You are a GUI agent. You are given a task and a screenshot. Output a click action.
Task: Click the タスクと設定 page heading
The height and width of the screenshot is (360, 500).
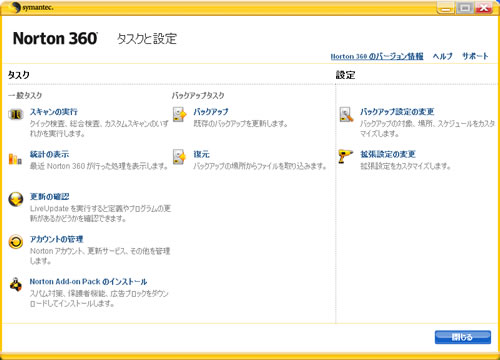tap(147, 39)
